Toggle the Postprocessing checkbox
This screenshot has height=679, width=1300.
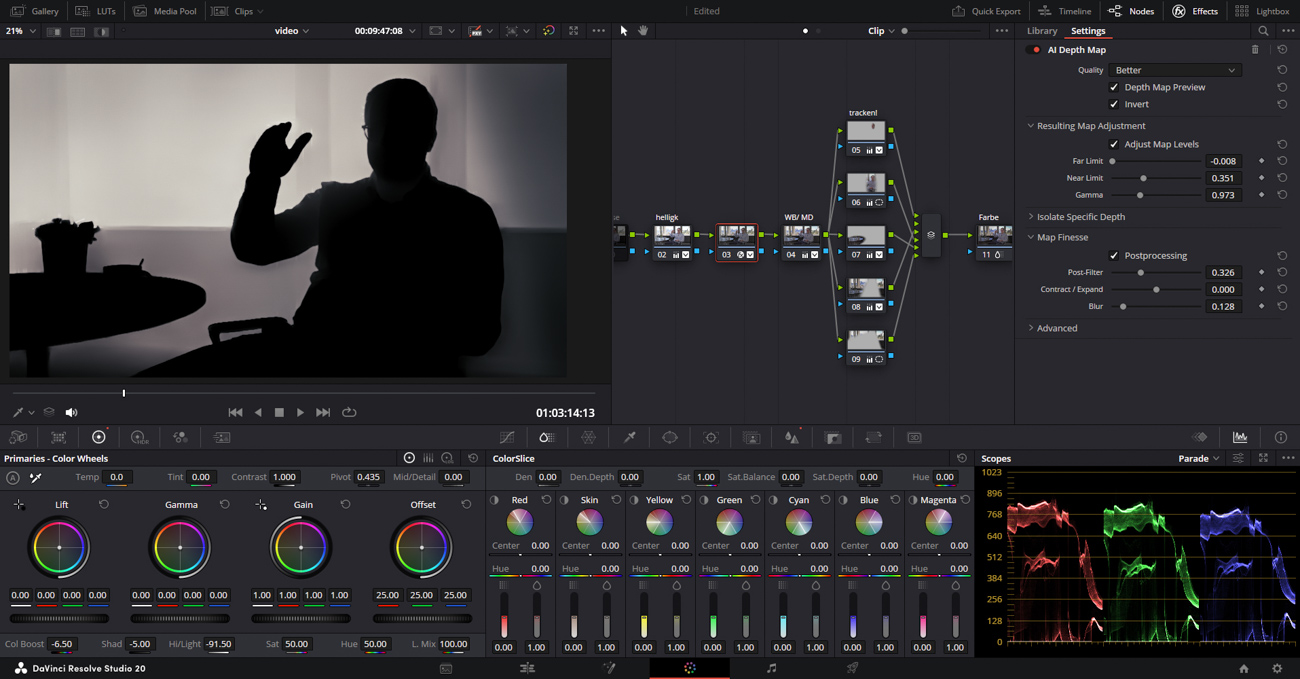pyautogui.click(x=1114, y=256)
